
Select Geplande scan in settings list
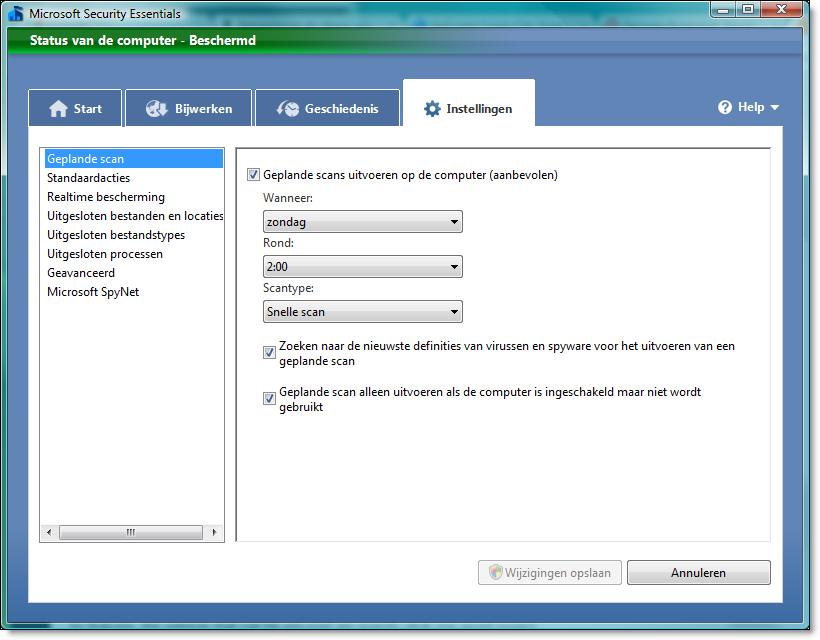[134, 158]
